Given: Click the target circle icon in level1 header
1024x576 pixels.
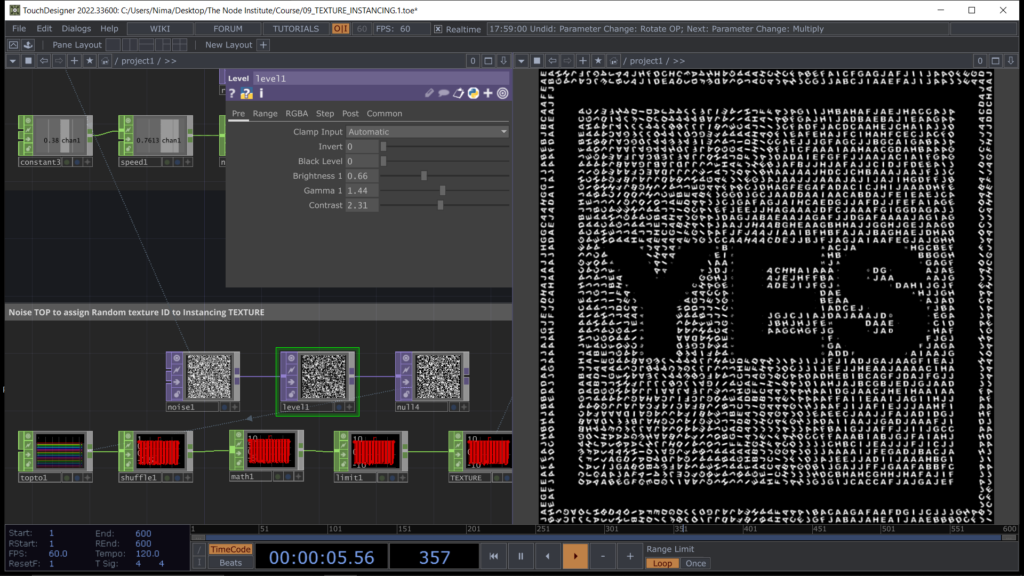Looking at the screenshot, I should click(x=502, y=93).
